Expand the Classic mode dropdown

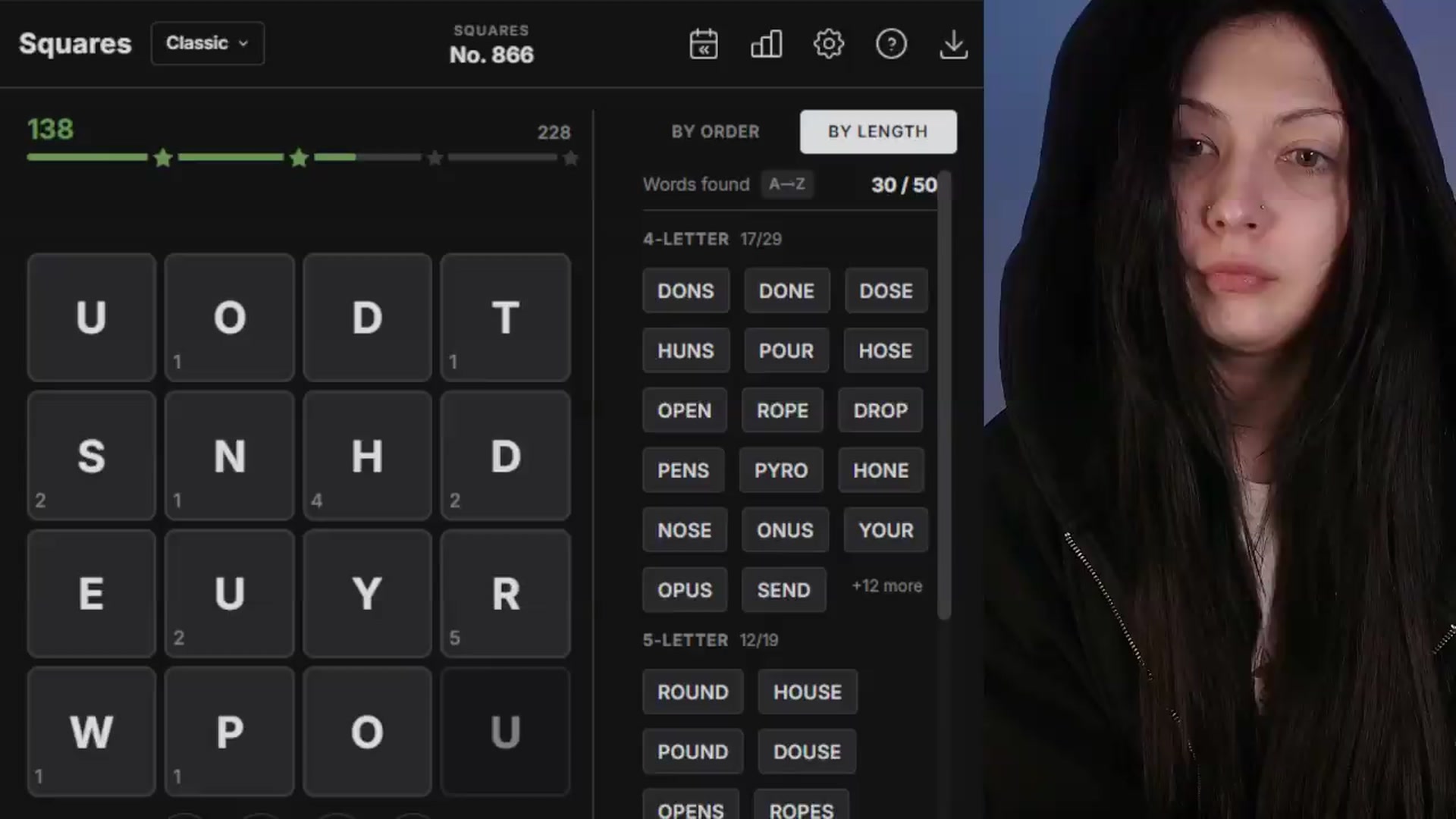tap(207, 43)
